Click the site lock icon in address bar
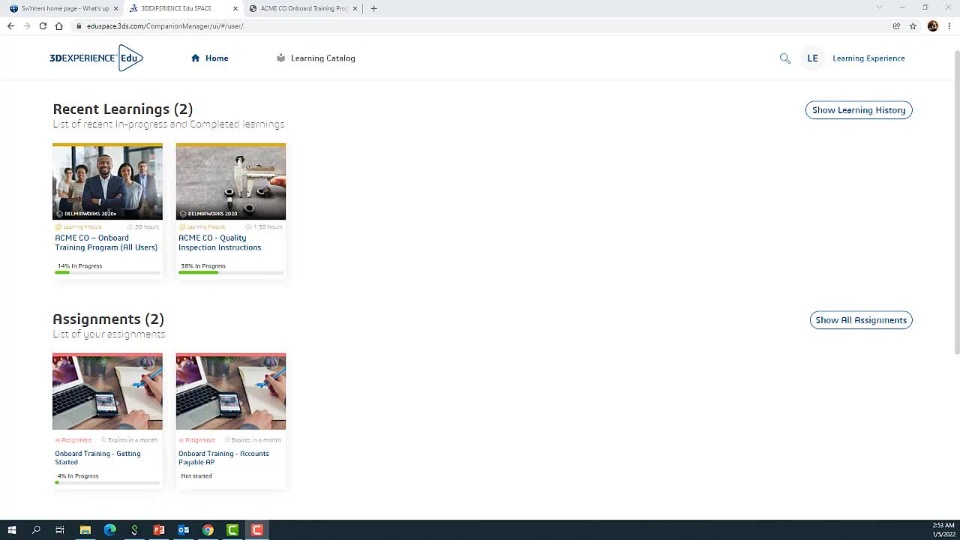This screenshot has height=540, width=960. [x=78, y=26]
